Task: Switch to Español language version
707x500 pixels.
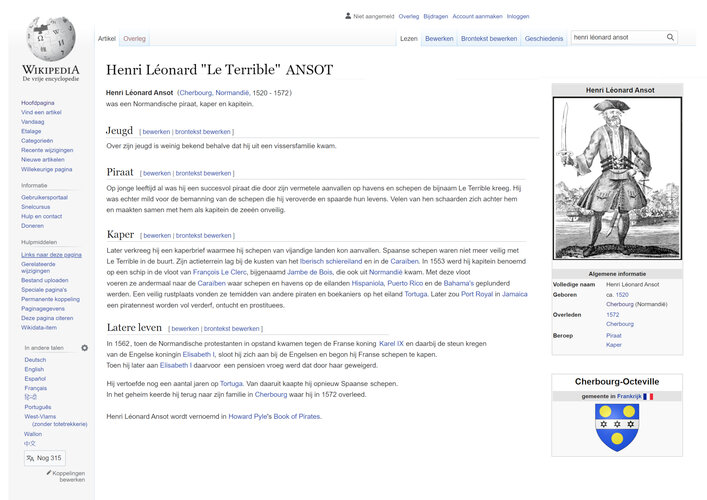Action: click(x=35, y=379)
